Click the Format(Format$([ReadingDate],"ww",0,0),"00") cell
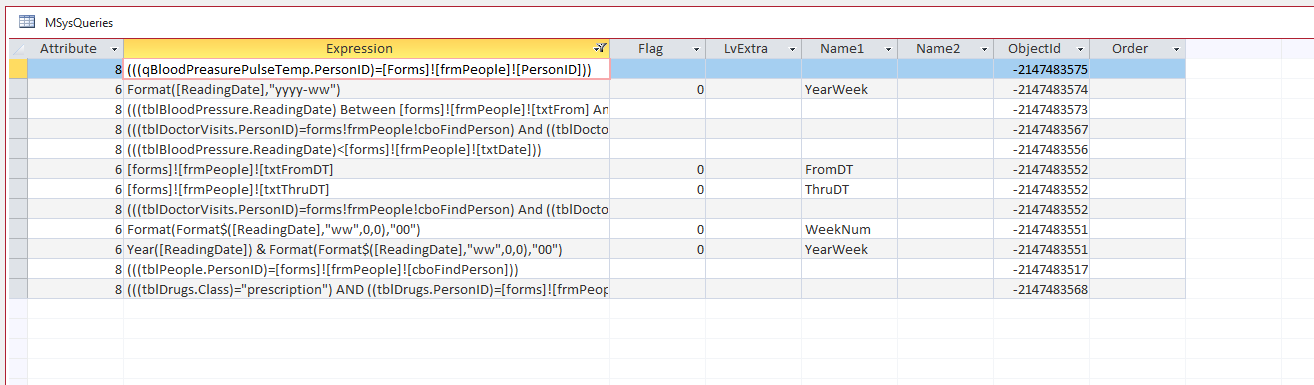The height and width of the screenshot is (385, 1314). tap(366, 229)
